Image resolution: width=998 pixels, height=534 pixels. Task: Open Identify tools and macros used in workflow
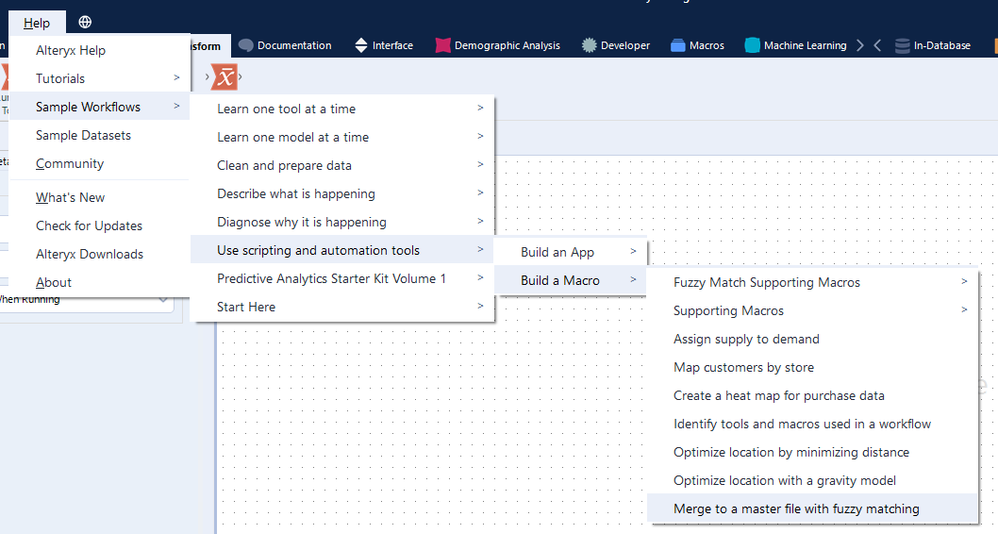[813, 424]
